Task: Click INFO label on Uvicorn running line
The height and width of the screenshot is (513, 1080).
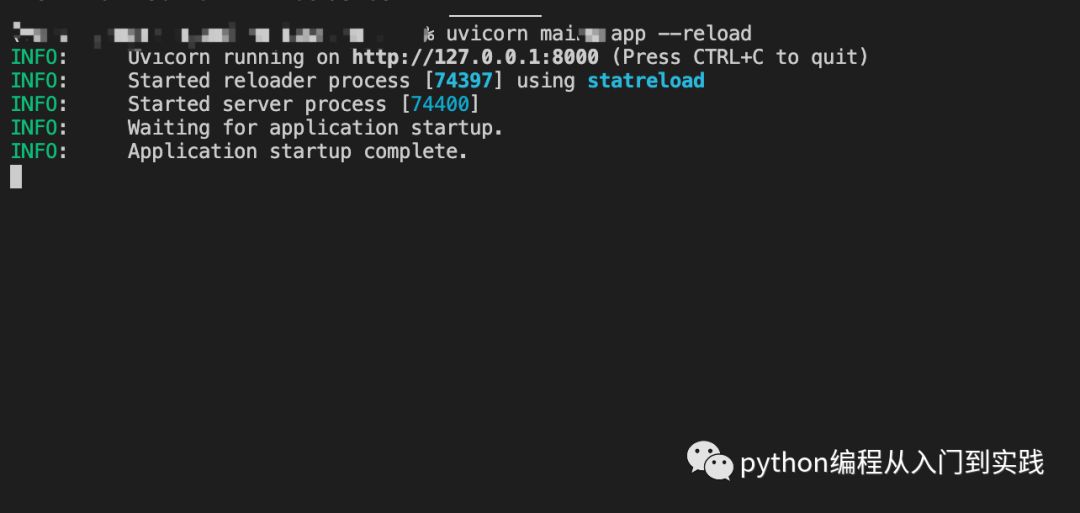Action: coord(39,57)
